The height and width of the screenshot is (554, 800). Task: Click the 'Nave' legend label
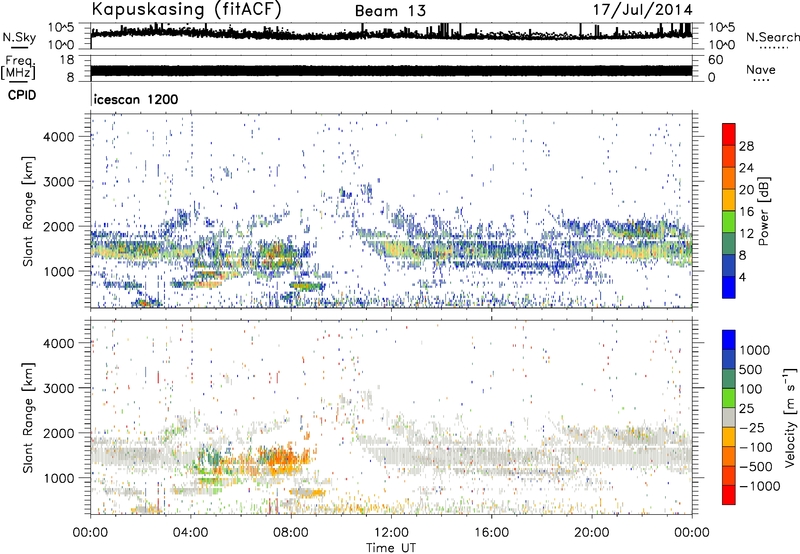coord(760,69)
